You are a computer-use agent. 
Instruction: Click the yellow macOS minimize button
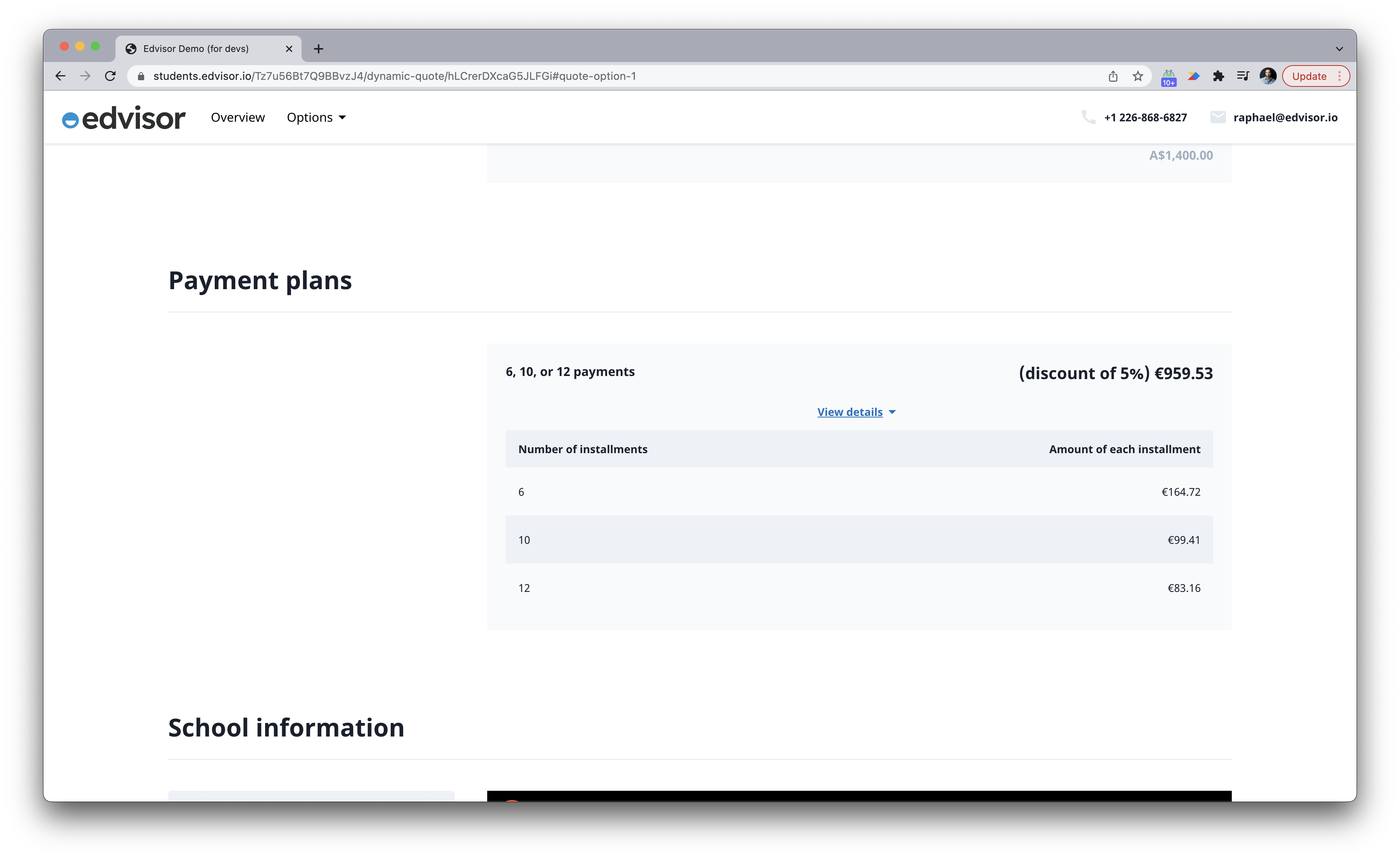(x=79, y=47)
